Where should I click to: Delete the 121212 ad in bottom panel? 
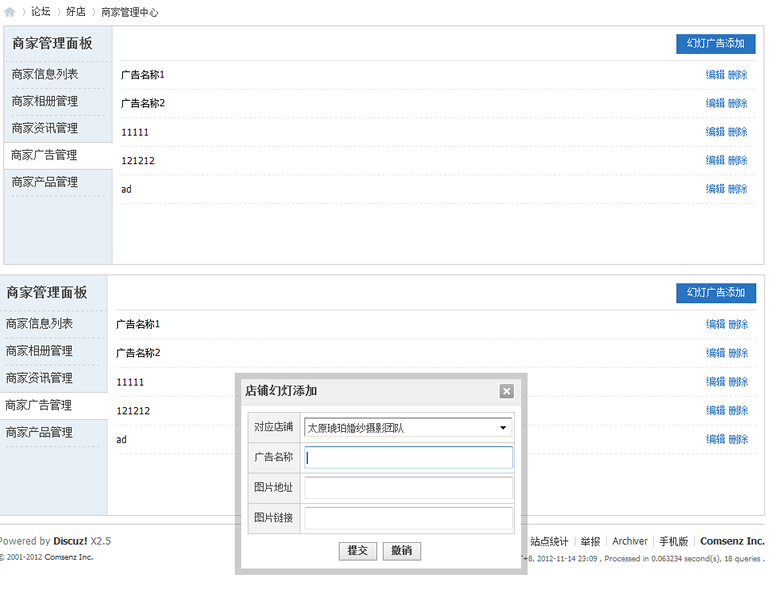point(738,410)
